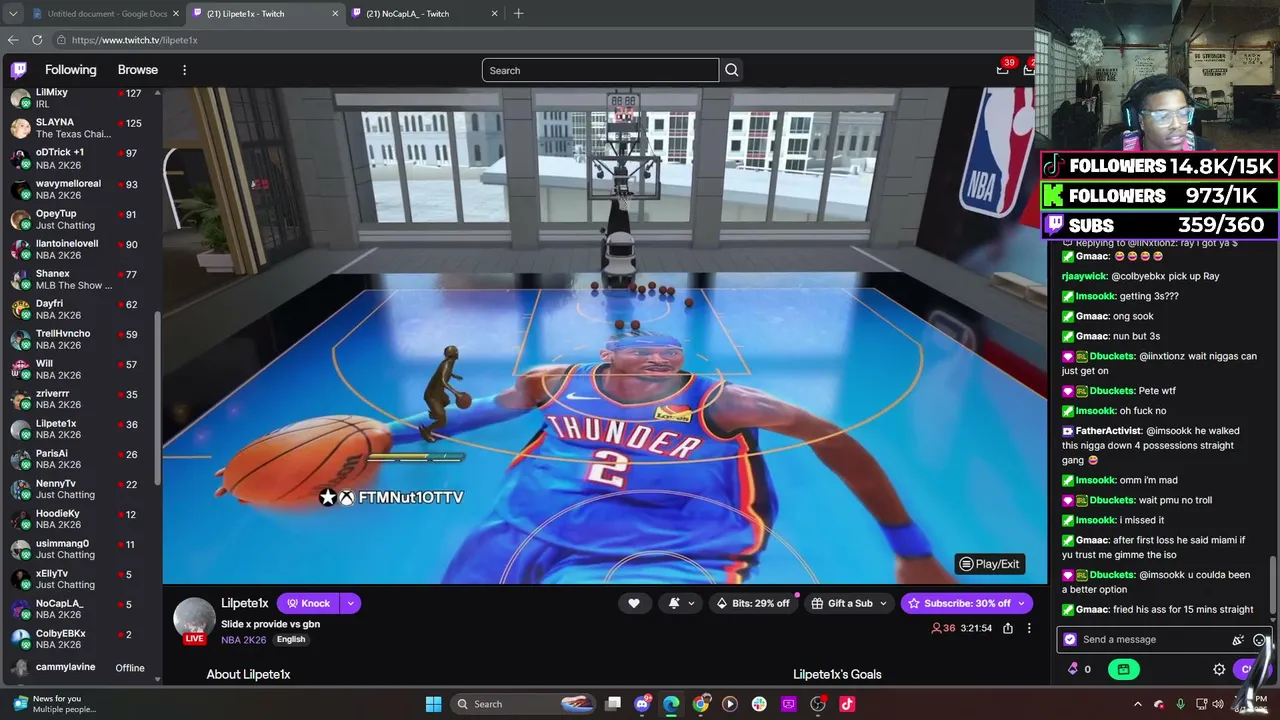
Task: Open OBS Studio from taskbar
Action: tap(818, 704)
